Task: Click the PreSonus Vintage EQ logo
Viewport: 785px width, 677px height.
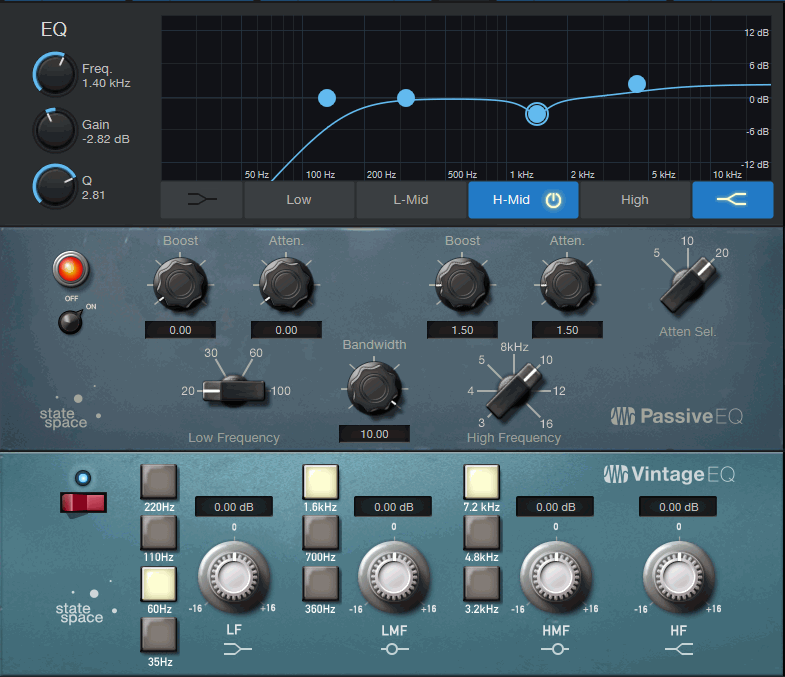Action: [x=670, y=474]
